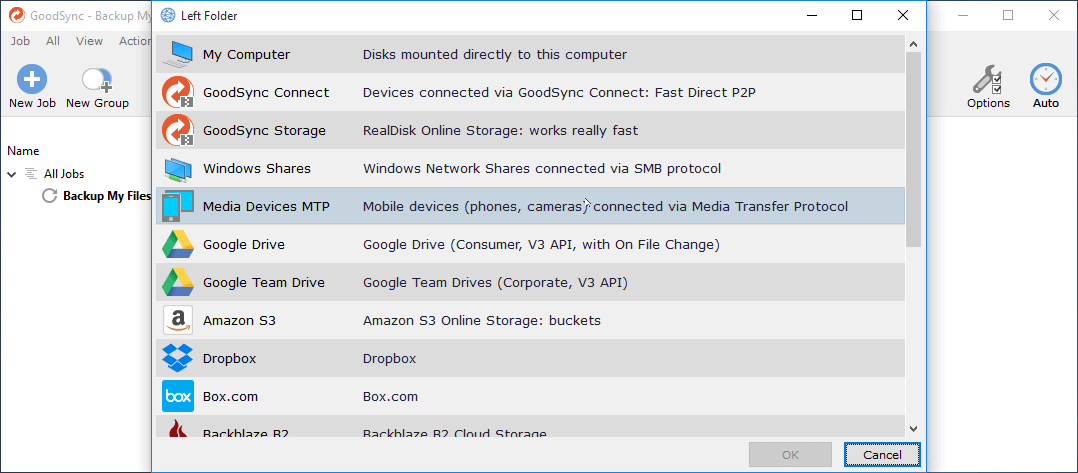
Task: Pick the GoodSync Storage icon
Action: pyautogui.click(x=178, y=131)
